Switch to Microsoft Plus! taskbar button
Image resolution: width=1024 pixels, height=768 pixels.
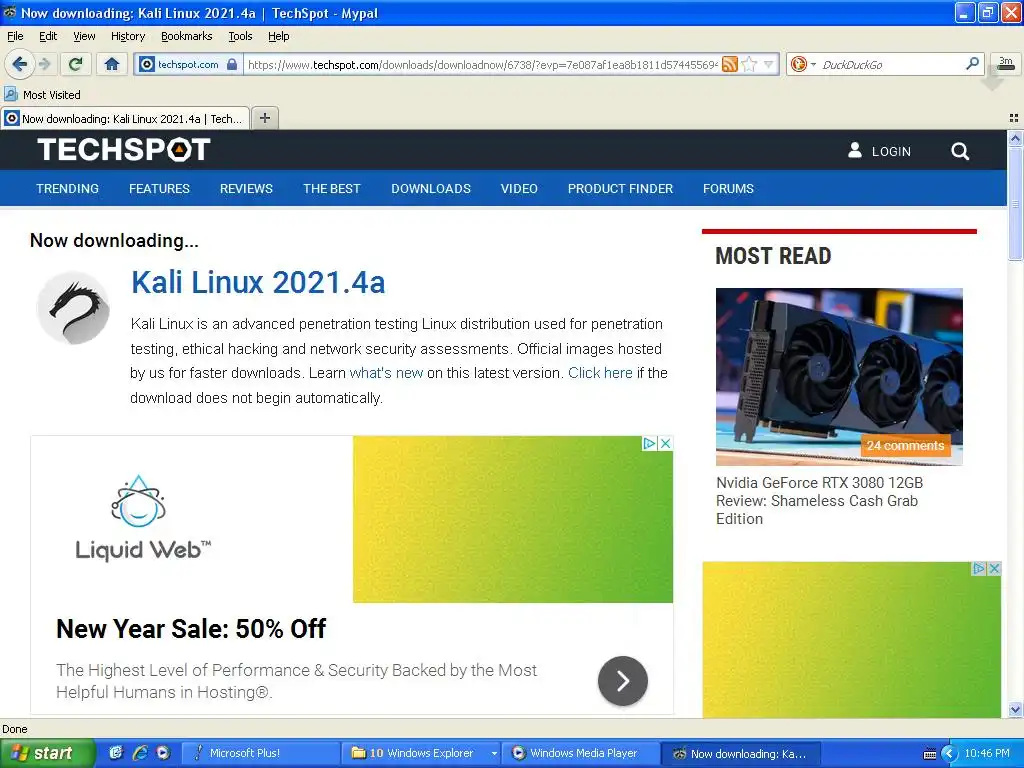point(260,753)
